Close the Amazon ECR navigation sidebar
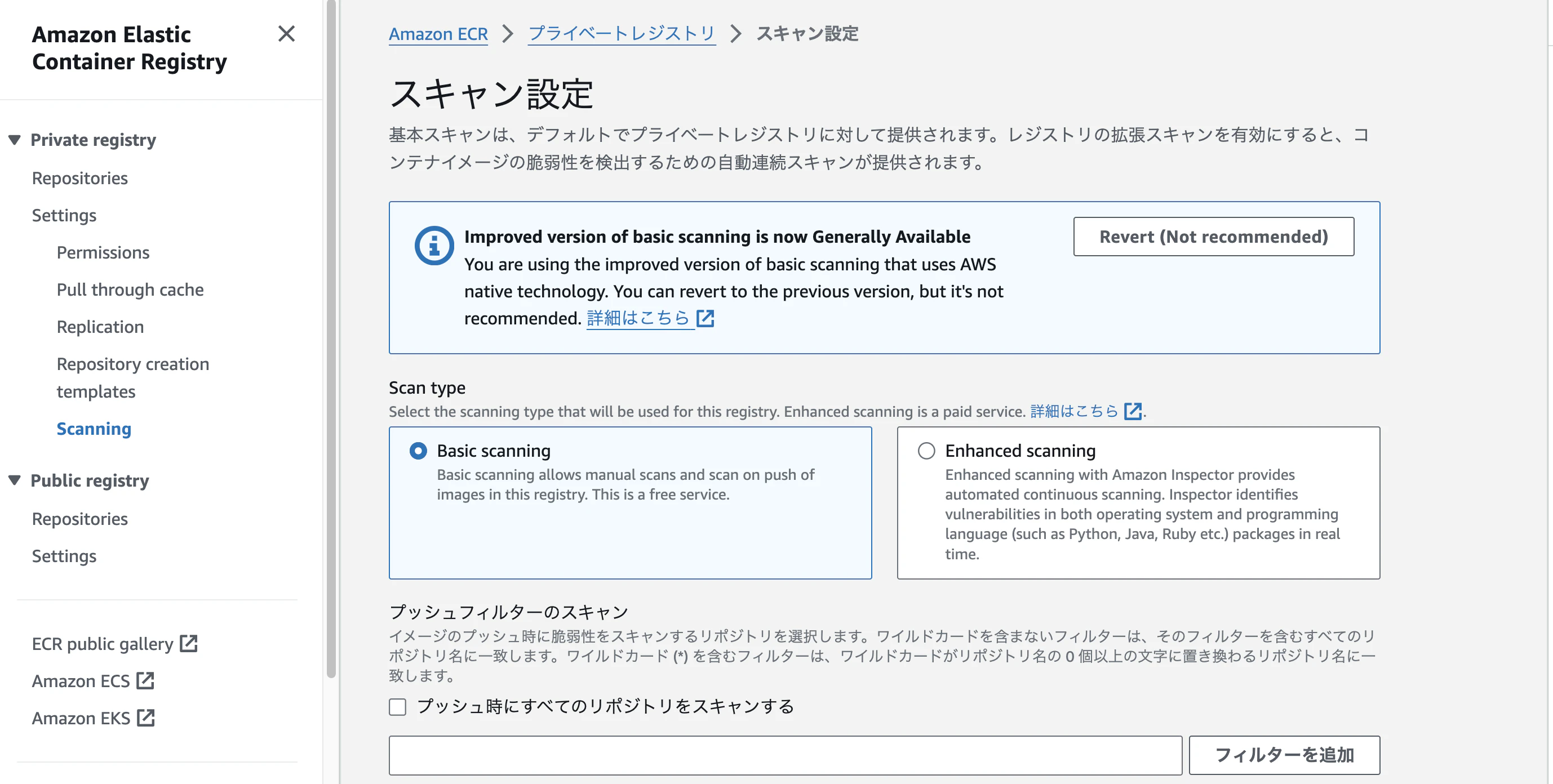The width and height of the screenshot is (1553, 784). click(x=286, y=34)
